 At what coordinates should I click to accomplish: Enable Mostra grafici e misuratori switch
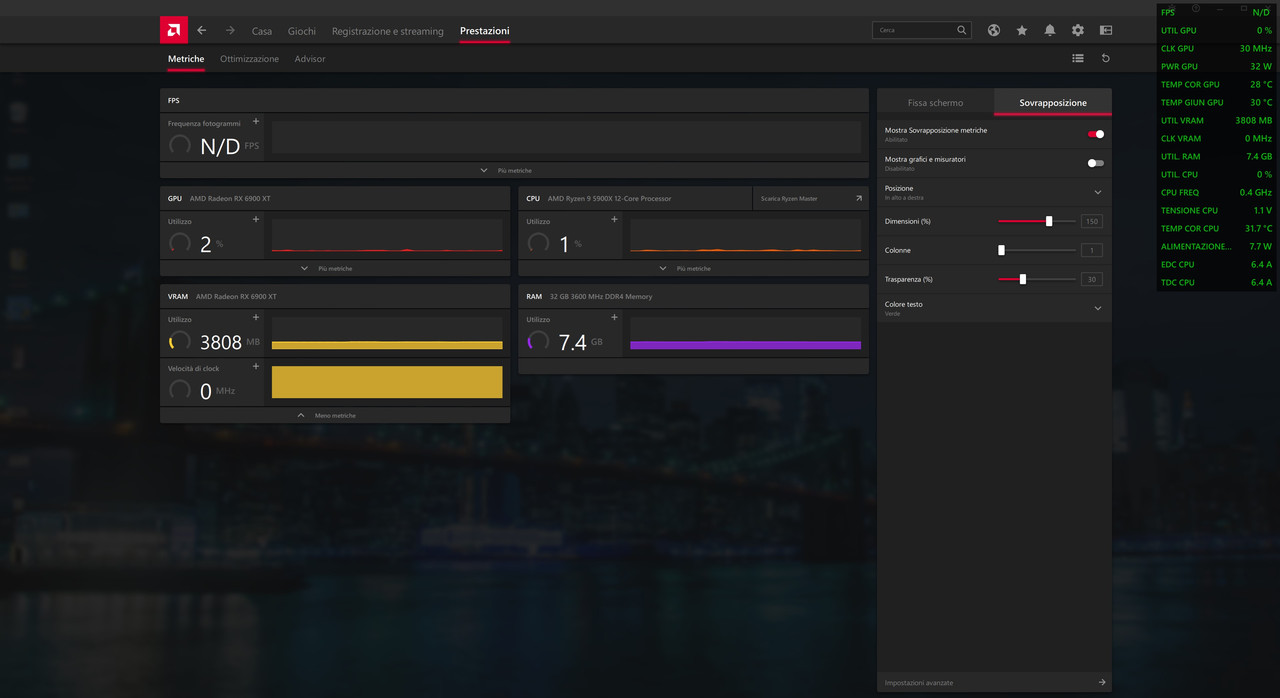1096,163
